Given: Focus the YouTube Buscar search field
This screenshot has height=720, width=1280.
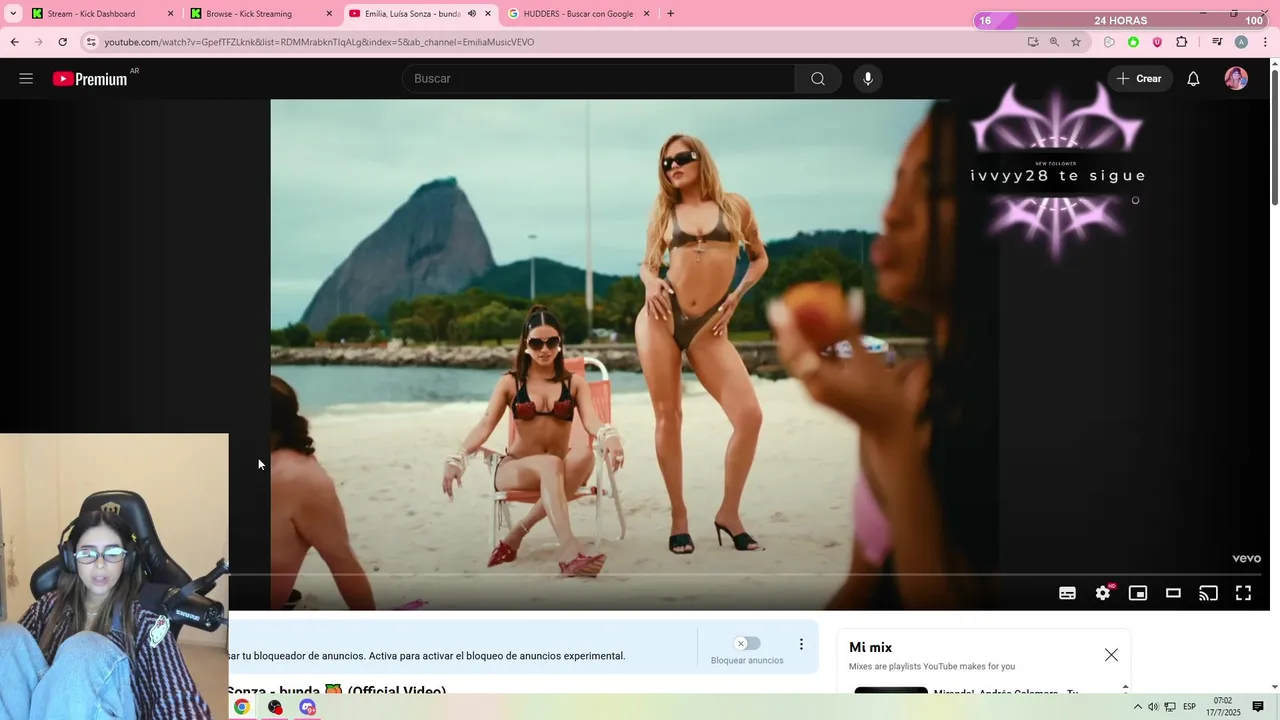Looking at the screenshot, I should [598, 79].
